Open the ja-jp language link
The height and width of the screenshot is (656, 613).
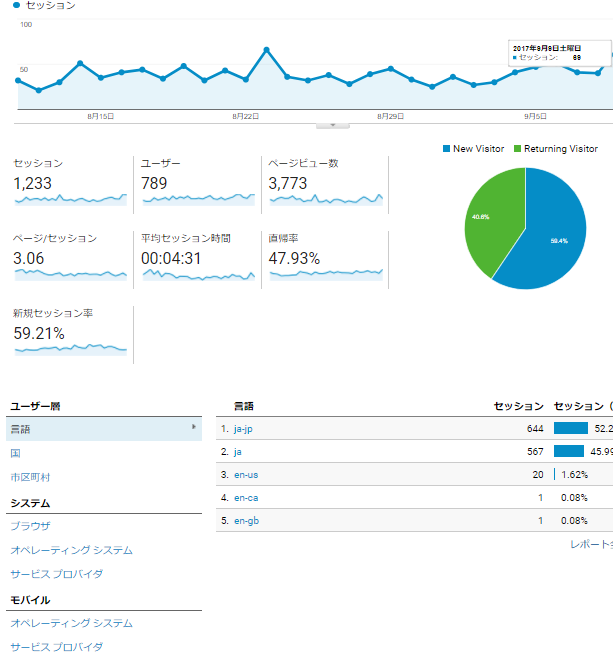pyautogui.click(x=243, y=429)
